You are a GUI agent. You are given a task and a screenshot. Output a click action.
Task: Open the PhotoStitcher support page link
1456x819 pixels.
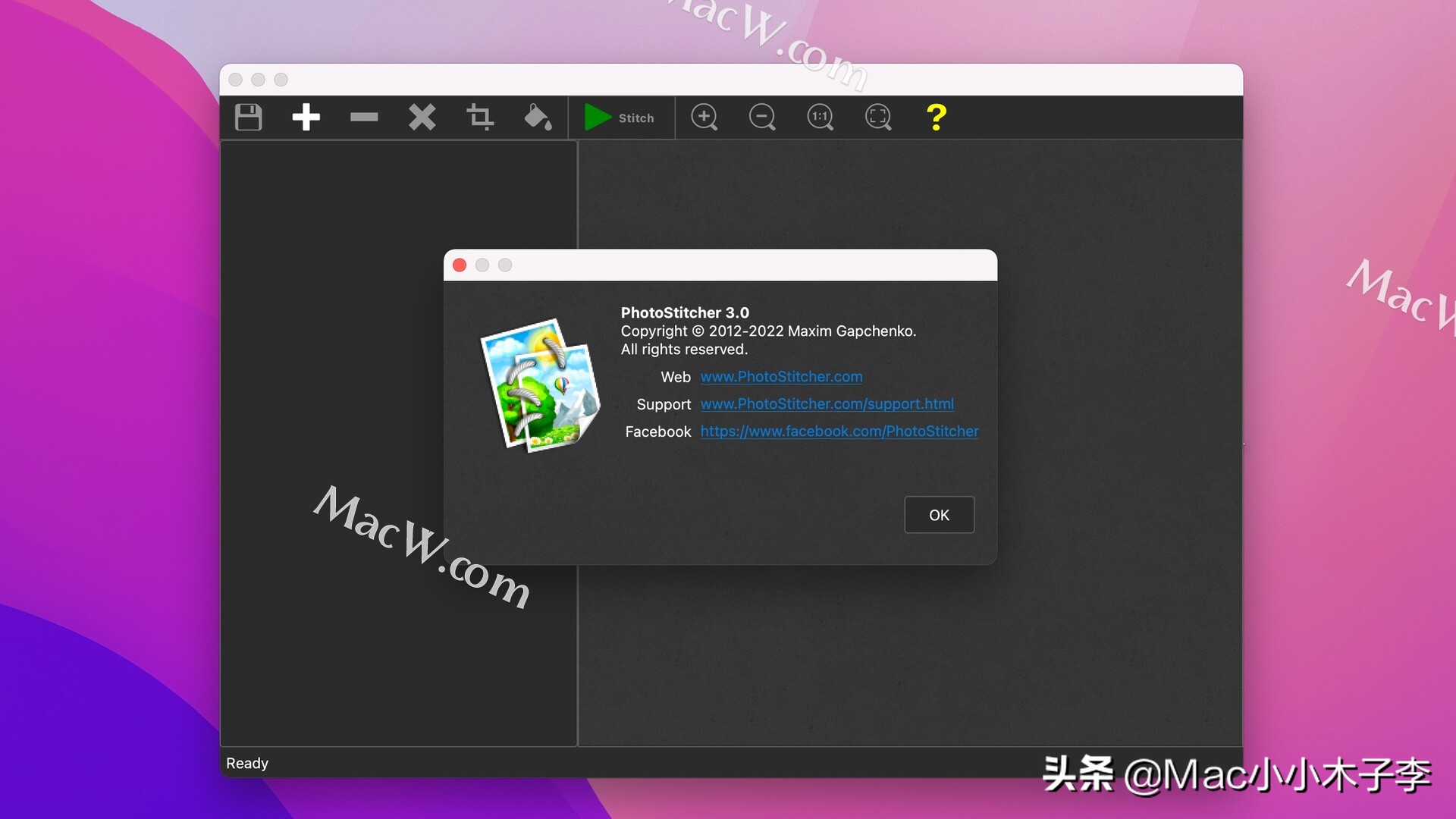click(827, 404)
